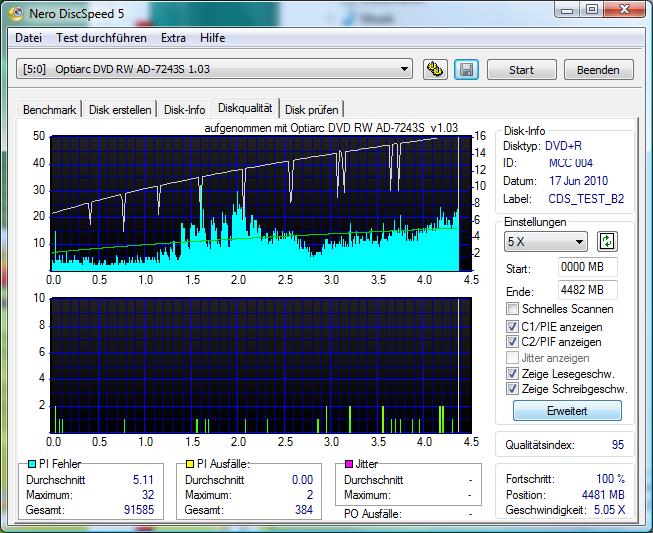
Task: Click the date value 17 Jun 2010
Action: (x=578, y=181)
